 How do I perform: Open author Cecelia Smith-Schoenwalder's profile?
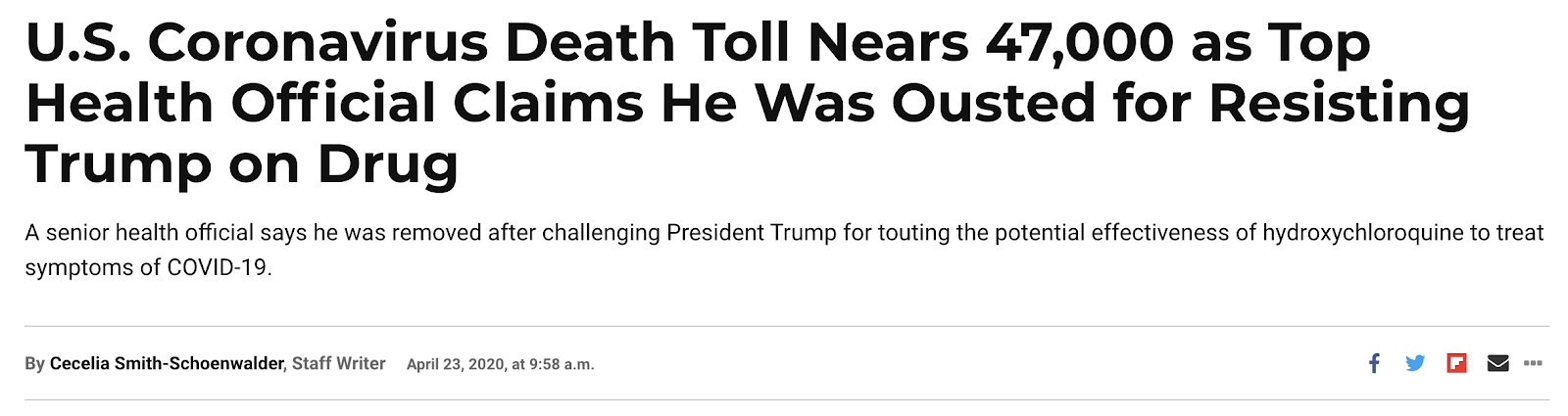(x=167, y=363)
